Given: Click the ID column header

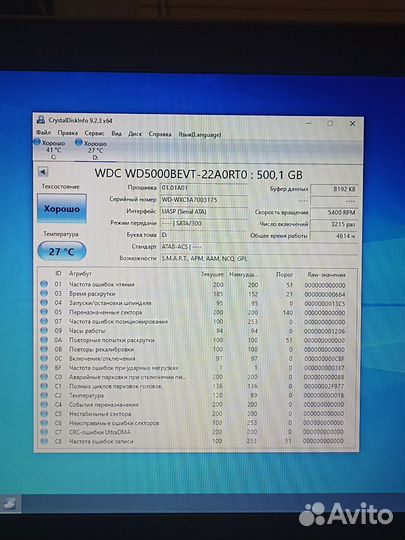Looking at the screenshot, I should tap(58, 273).
